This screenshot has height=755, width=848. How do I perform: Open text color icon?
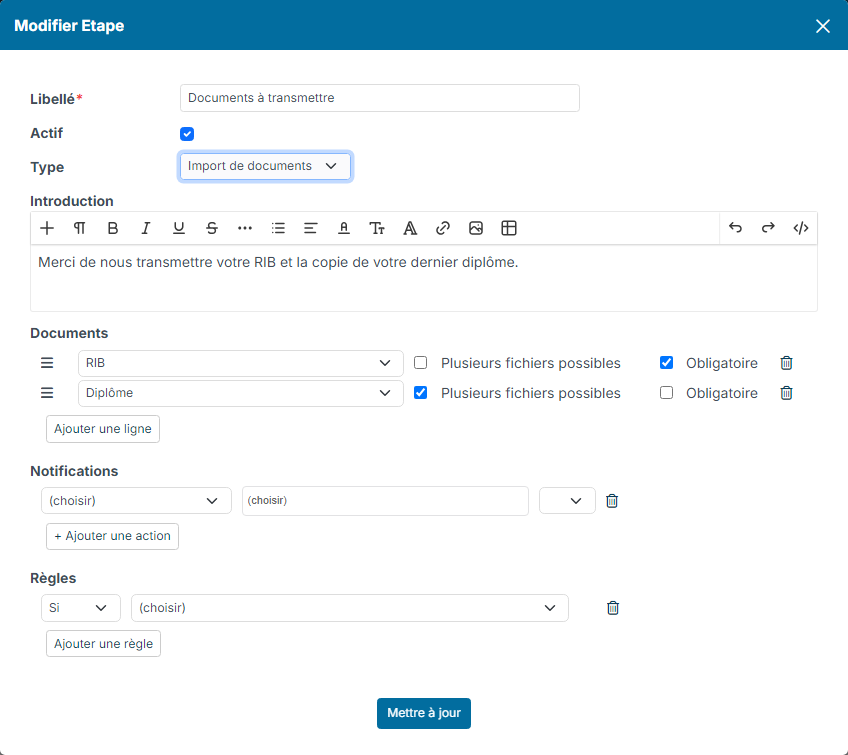pos(343,228)
